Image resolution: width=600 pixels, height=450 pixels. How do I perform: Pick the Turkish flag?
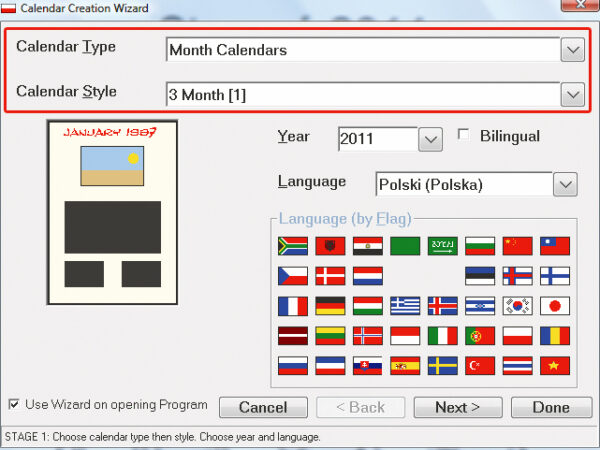pos(480,366)
